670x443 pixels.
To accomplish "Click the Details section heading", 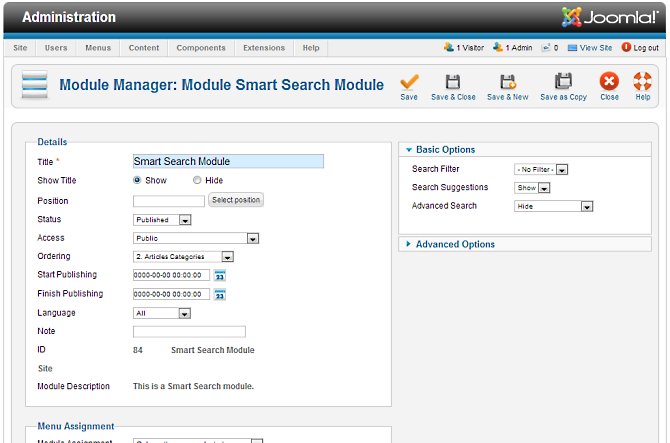I will click(52, 142).
